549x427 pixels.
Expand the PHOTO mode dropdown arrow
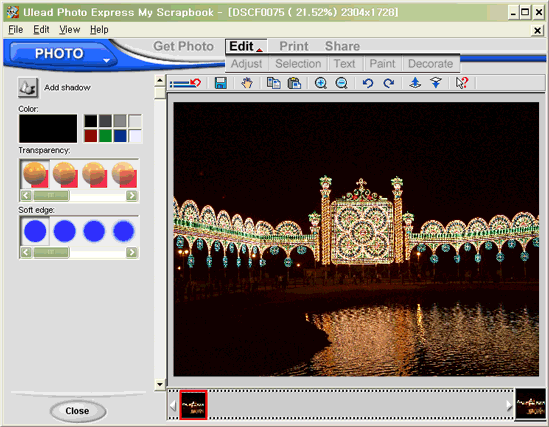(x=106, y=61)
